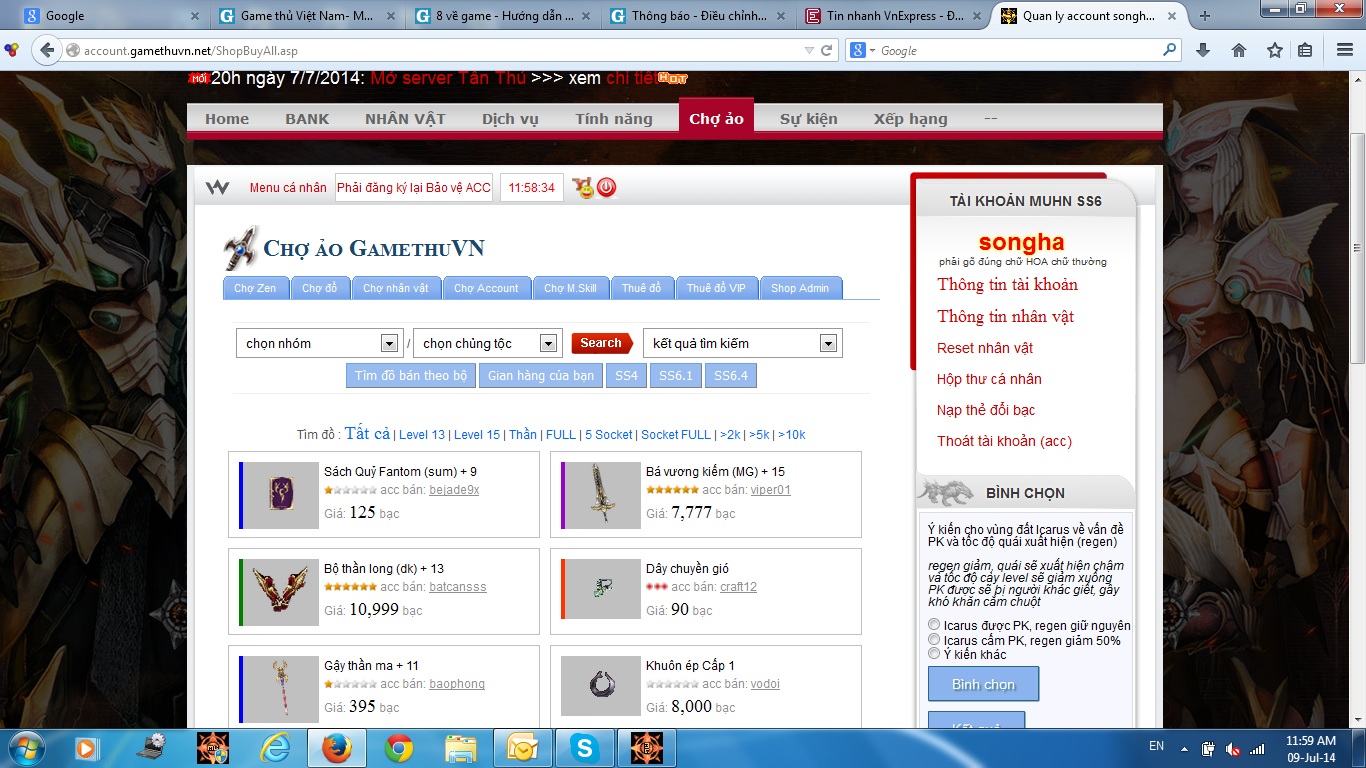
Task: Open Reset nhân vật link
Action: (x=985, y=348)
